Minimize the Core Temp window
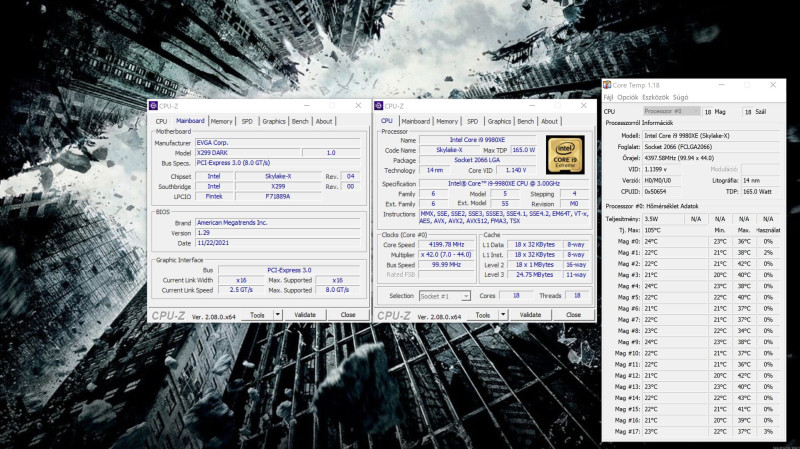The height and width of the screenshot is (449, 800). click(722, 85)
